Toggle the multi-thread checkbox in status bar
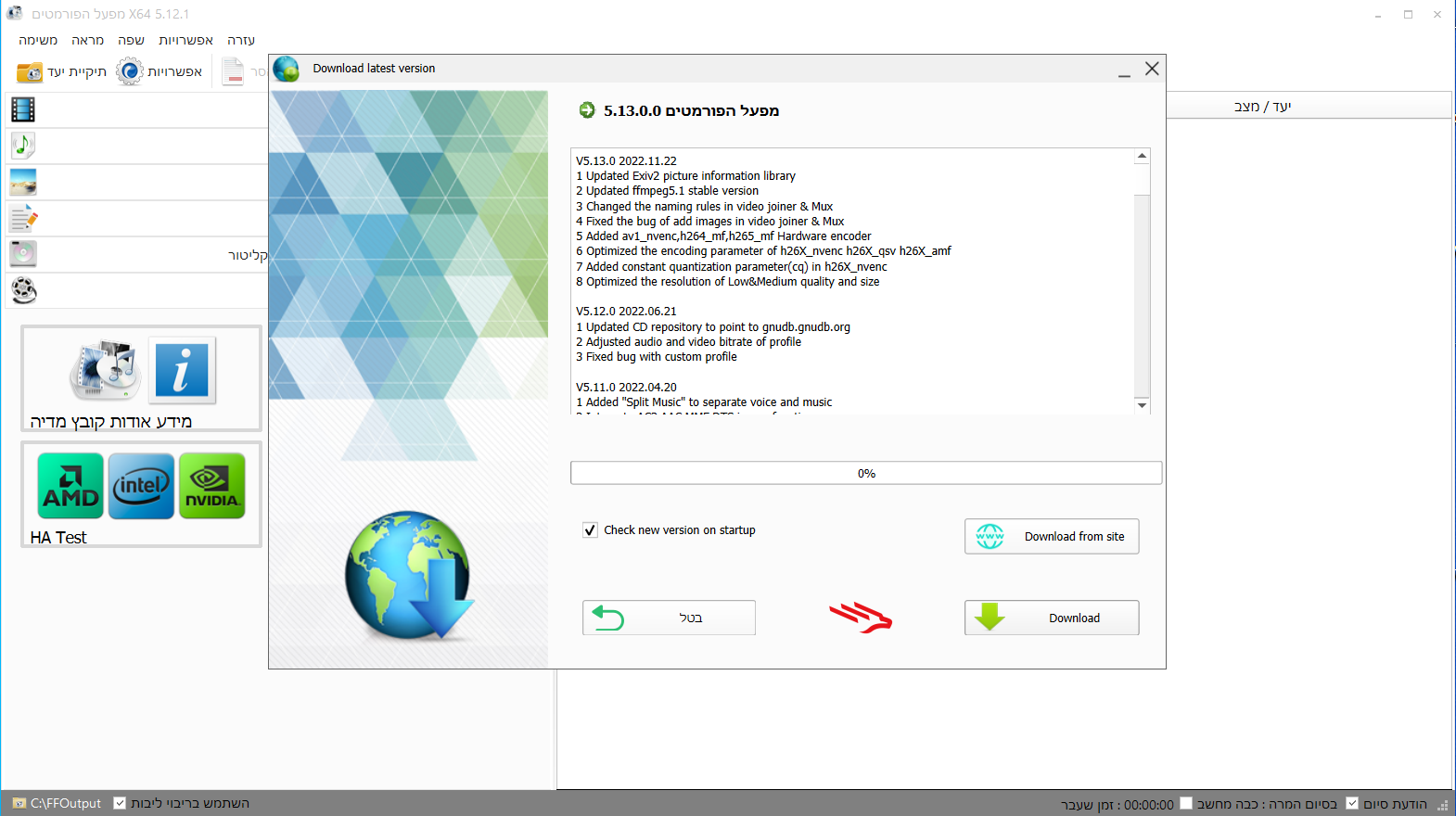The width and height of the screenshot is (1456, 816). 120,803
